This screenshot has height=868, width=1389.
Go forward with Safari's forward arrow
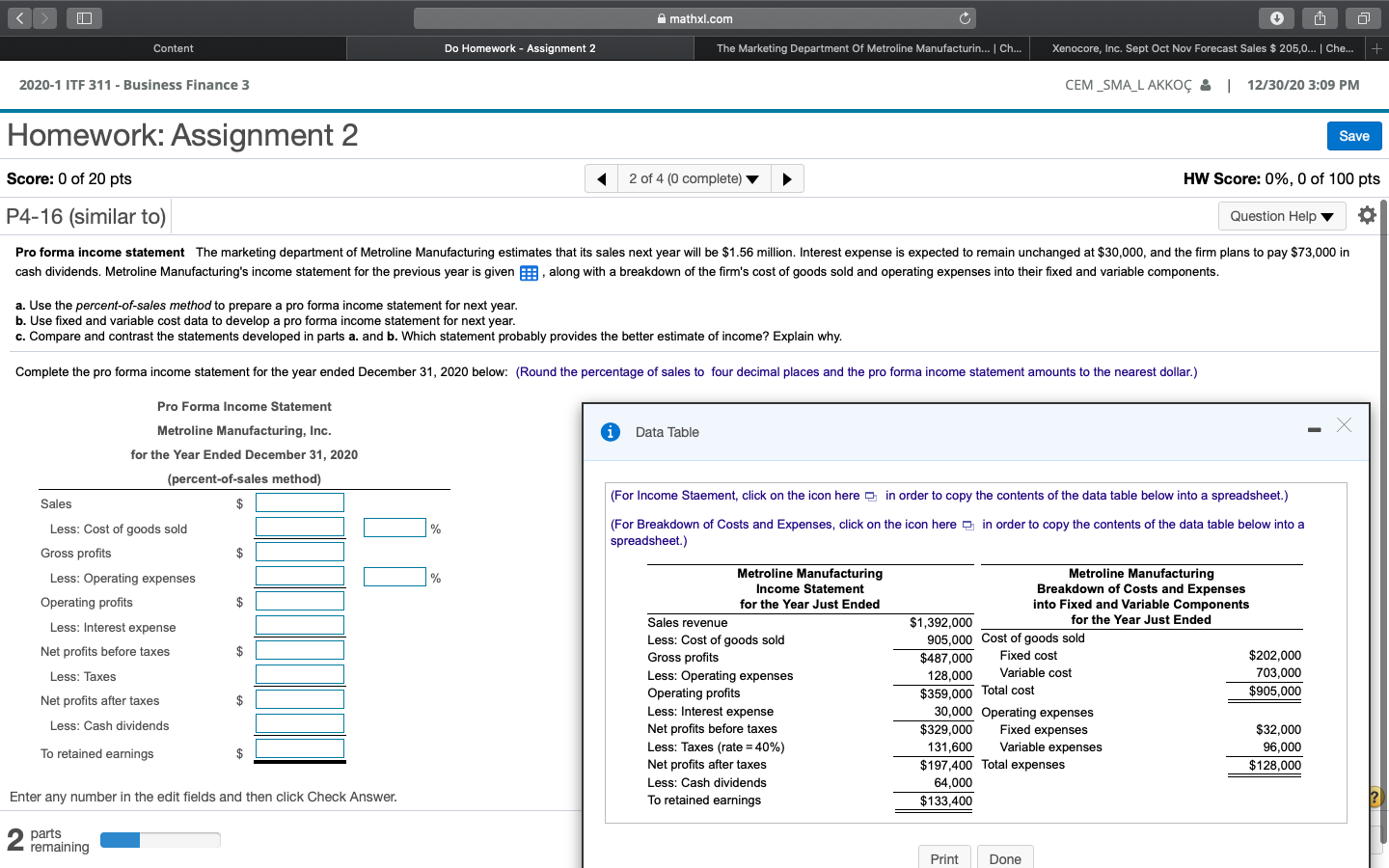point(43,18)
